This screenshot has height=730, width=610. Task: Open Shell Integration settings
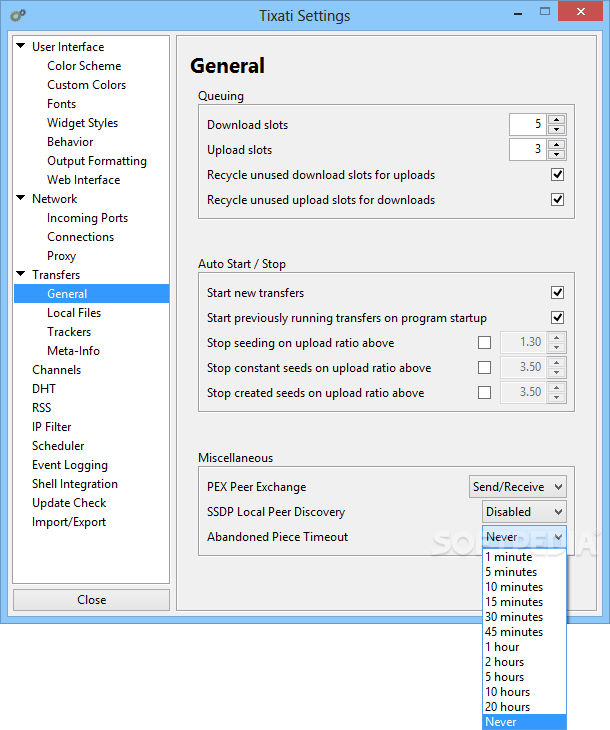[75, 484]
